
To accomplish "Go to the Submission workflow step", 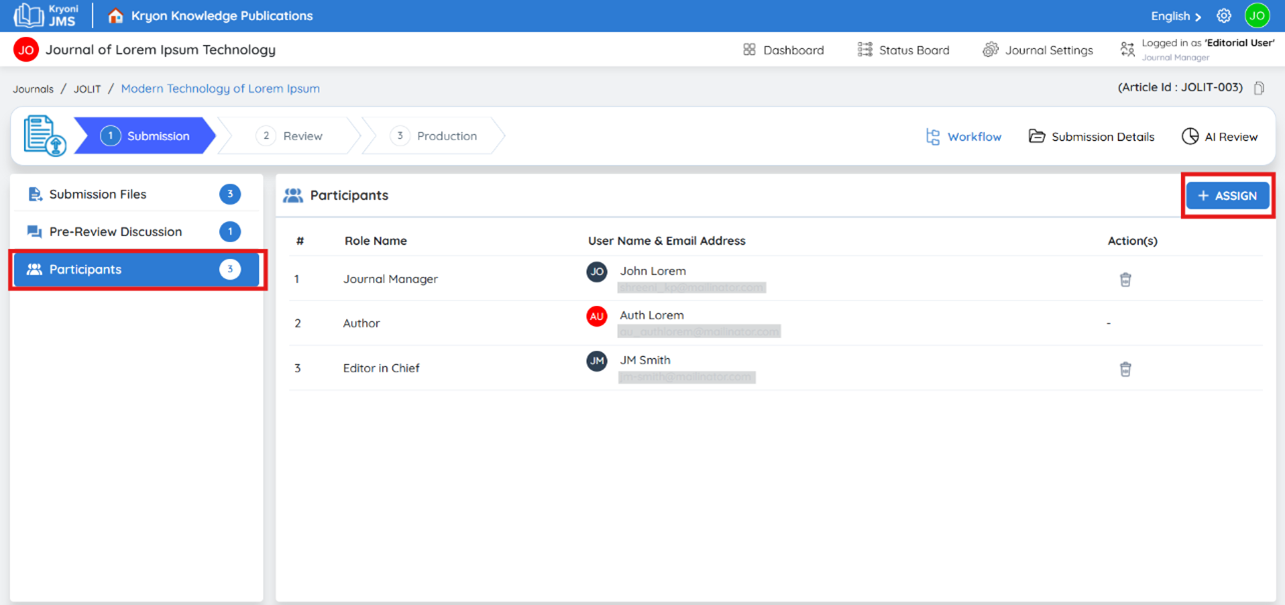I will coord(145,136).
